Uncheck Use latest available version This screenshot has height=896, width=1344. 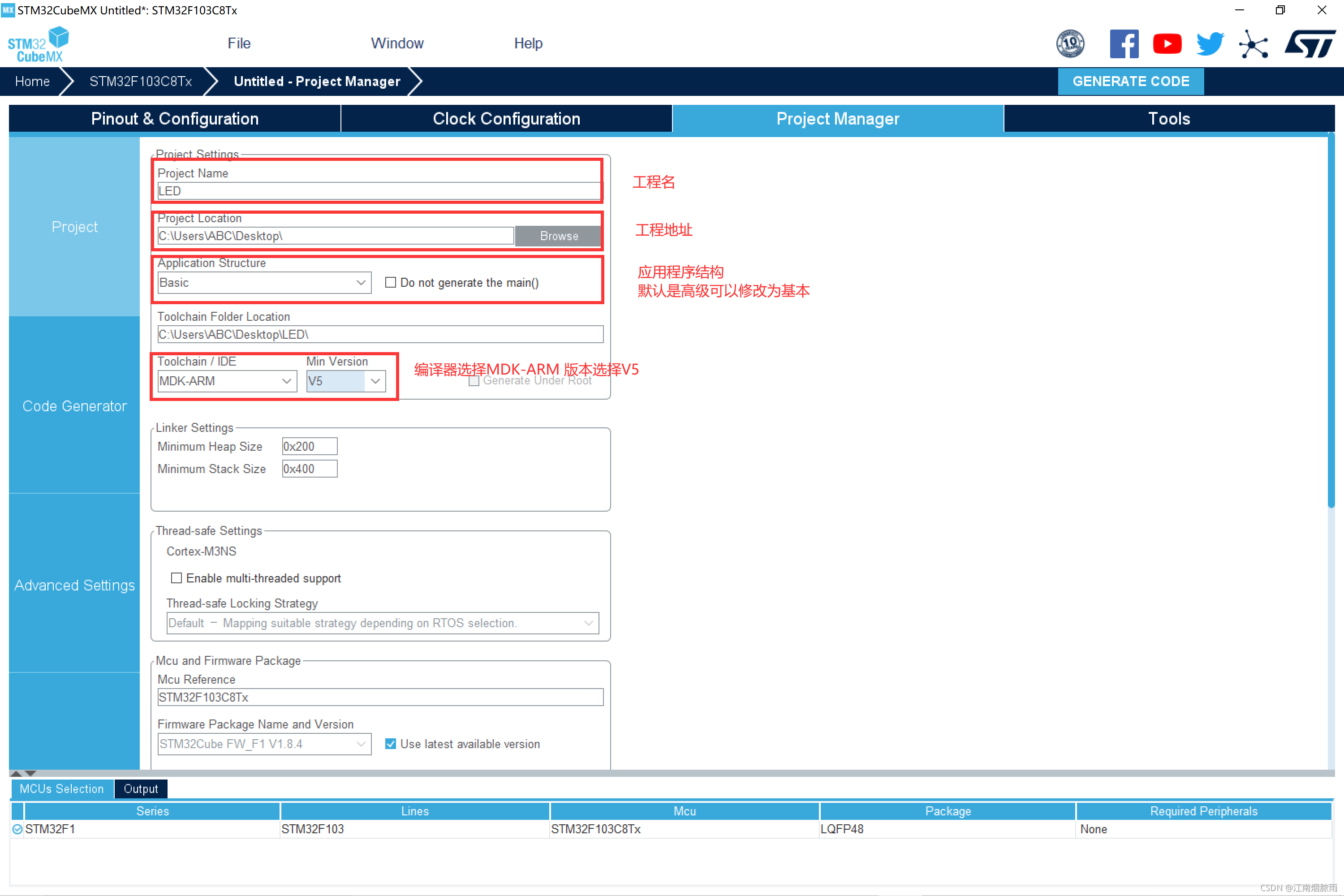point(390,743)
